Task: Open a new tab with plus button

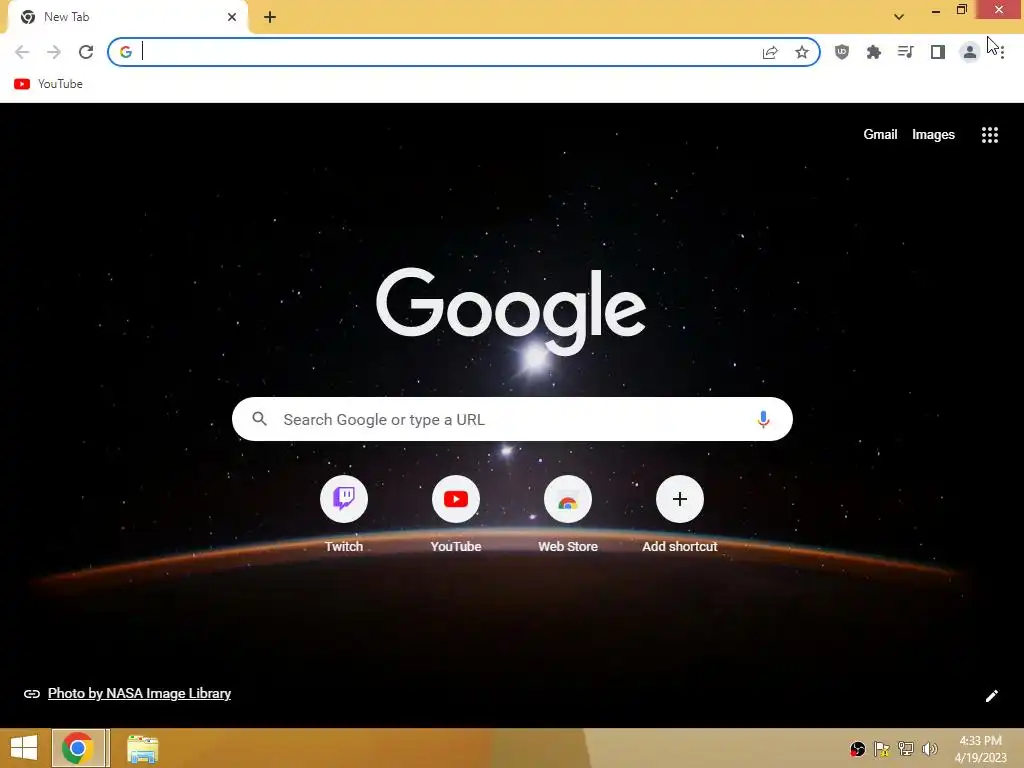Action: click(270, 17)
